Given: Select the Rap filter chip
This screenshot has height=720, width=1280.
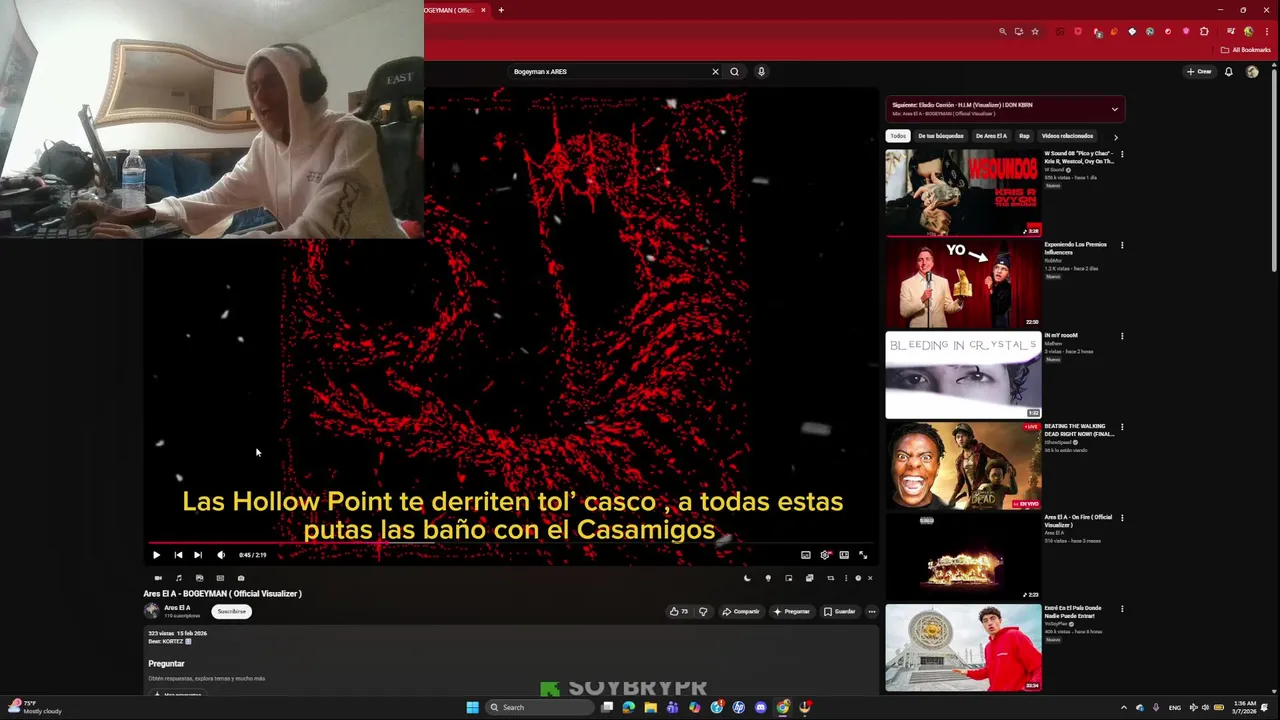Looking at the screenshot, I should (x=1024, y=136).
